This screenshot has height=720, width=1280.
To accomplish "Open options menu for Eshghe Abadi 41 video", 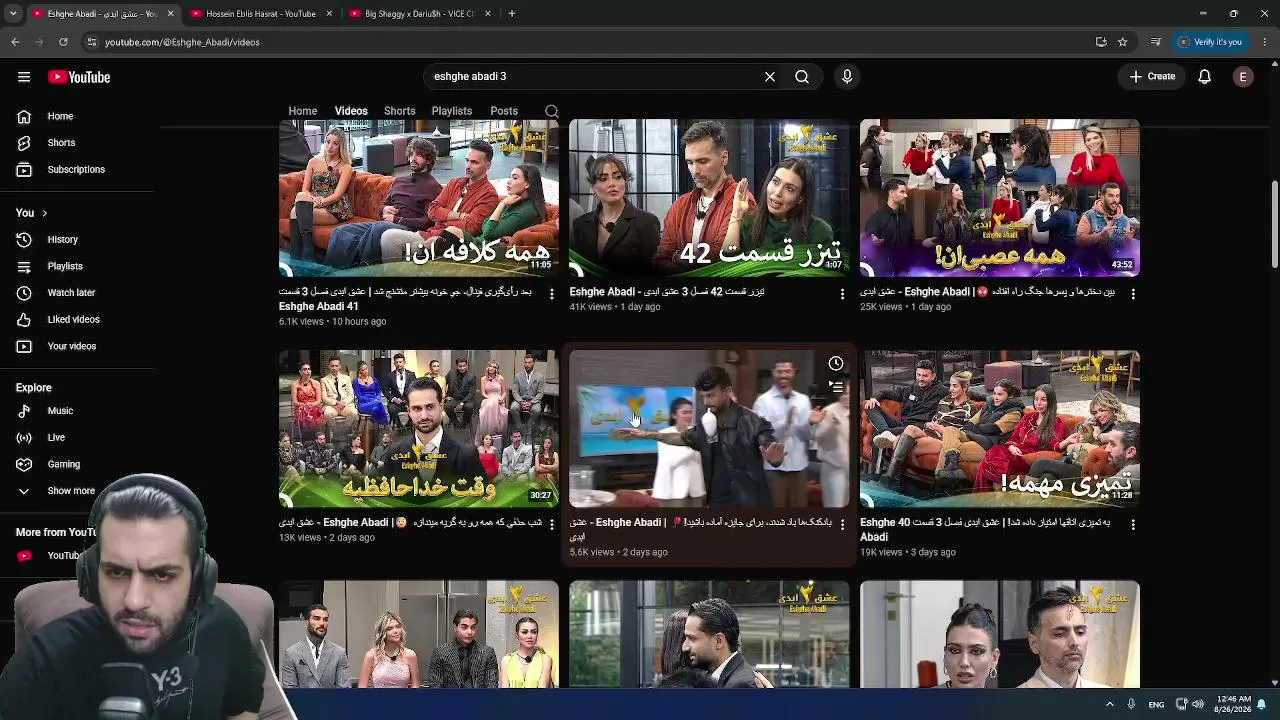I will point(551,294).
